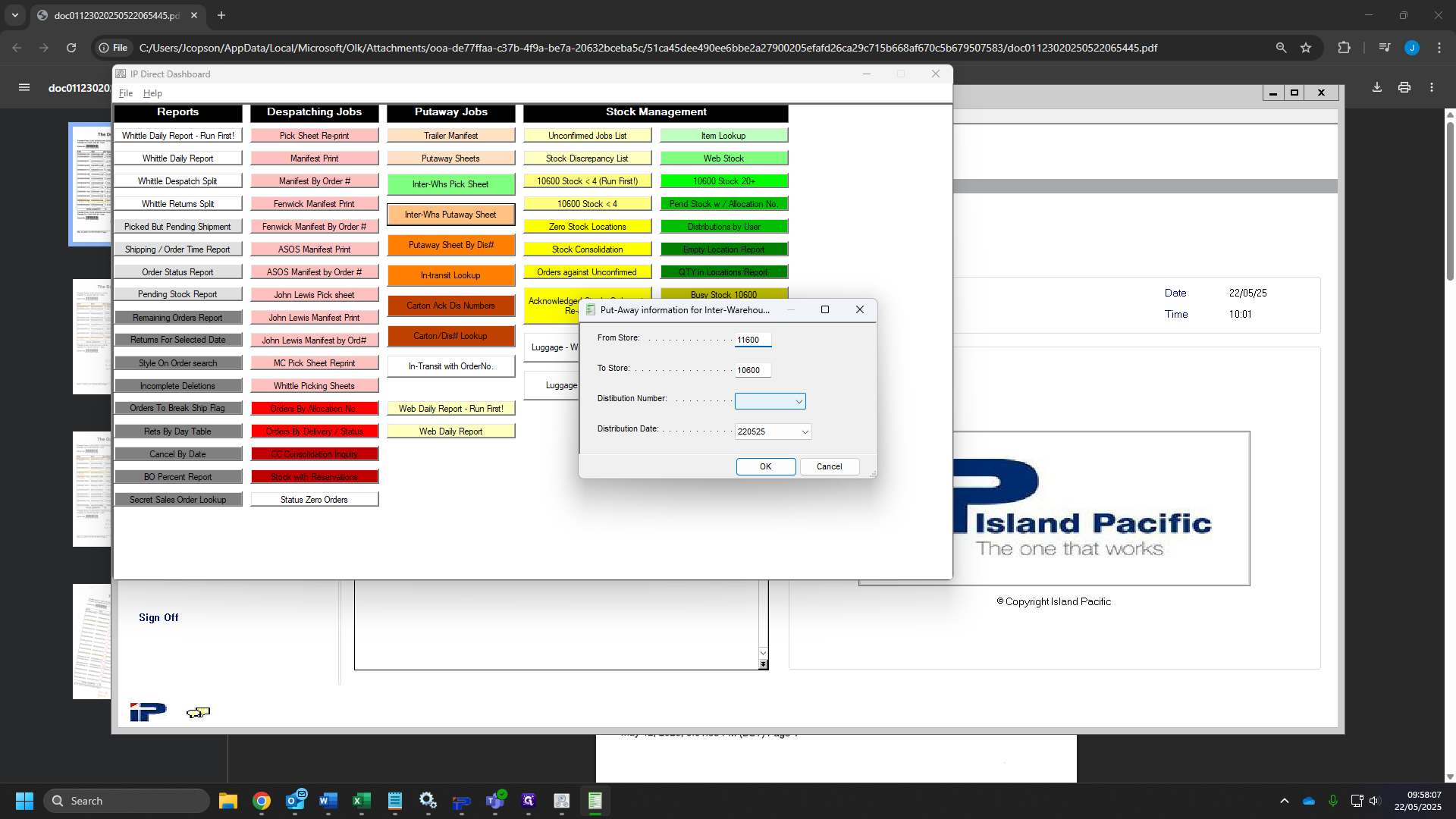Open the Help menu in IP Direct Dashboard
Screen dimensions: 1456x819
point(152,93)
